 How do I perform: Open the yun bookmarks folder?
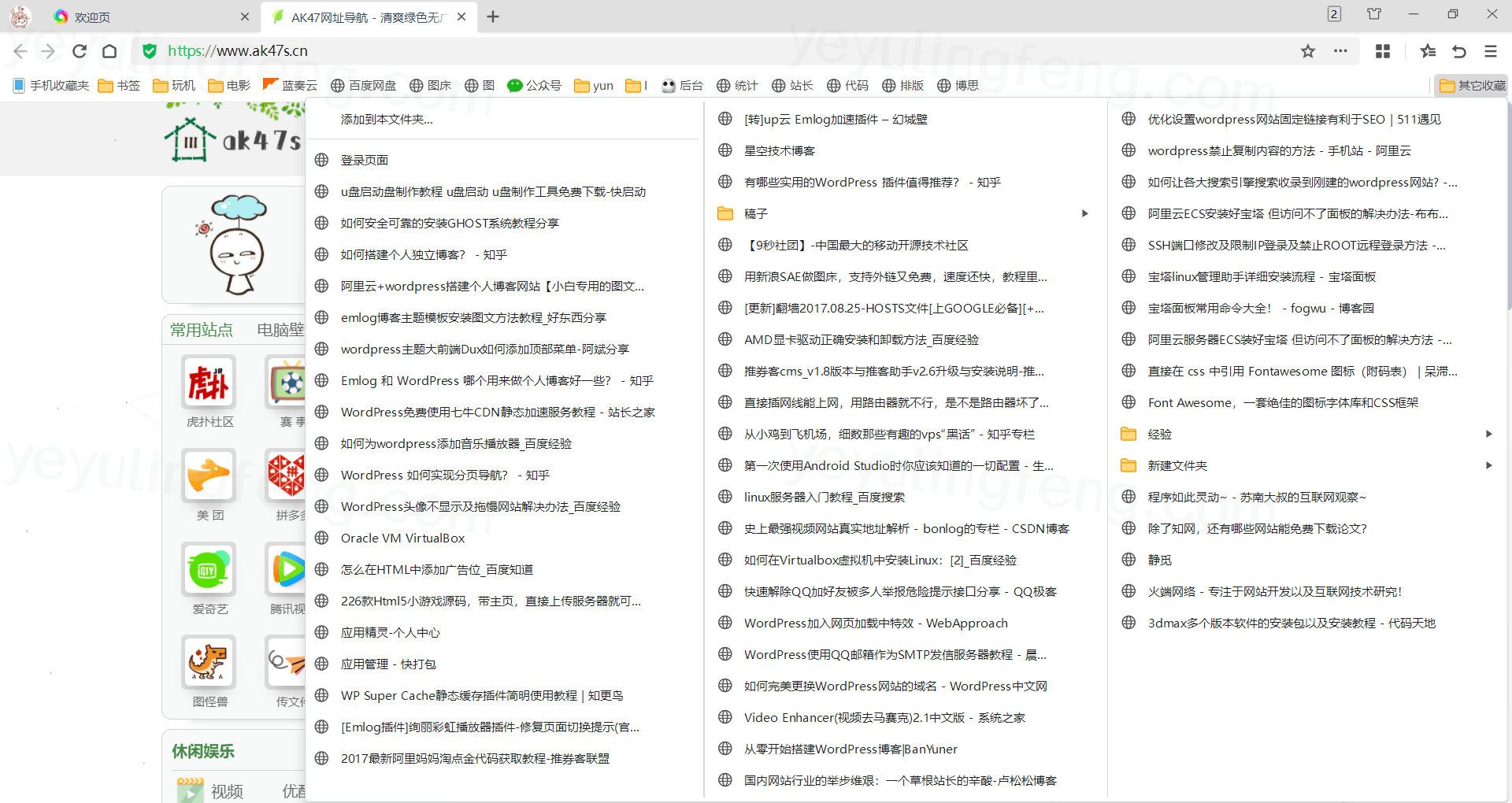click(594, 85)
